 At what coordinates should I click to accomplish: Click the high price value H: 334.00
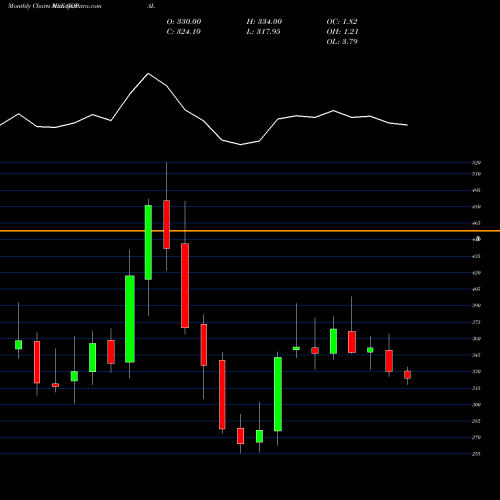pos(264,22)
